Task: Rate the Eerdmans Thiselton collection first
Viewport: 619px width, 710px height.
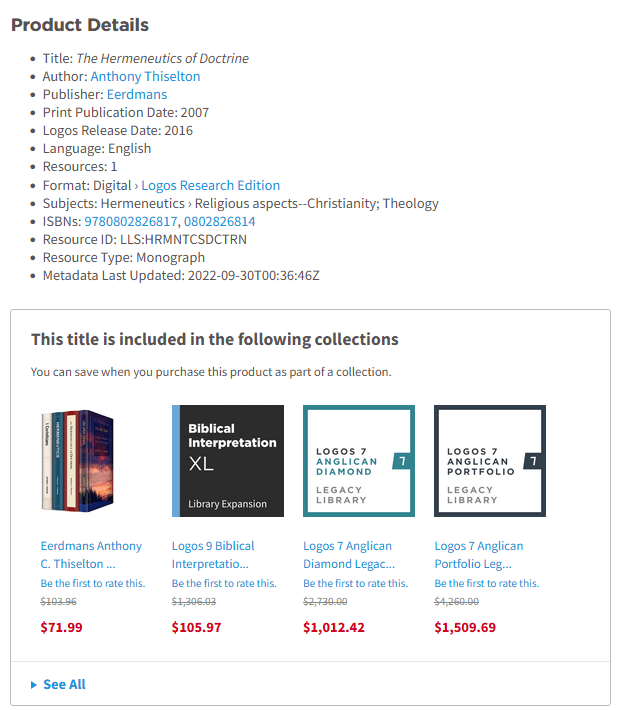Action: pyautogui.click(x=93, y=583)
